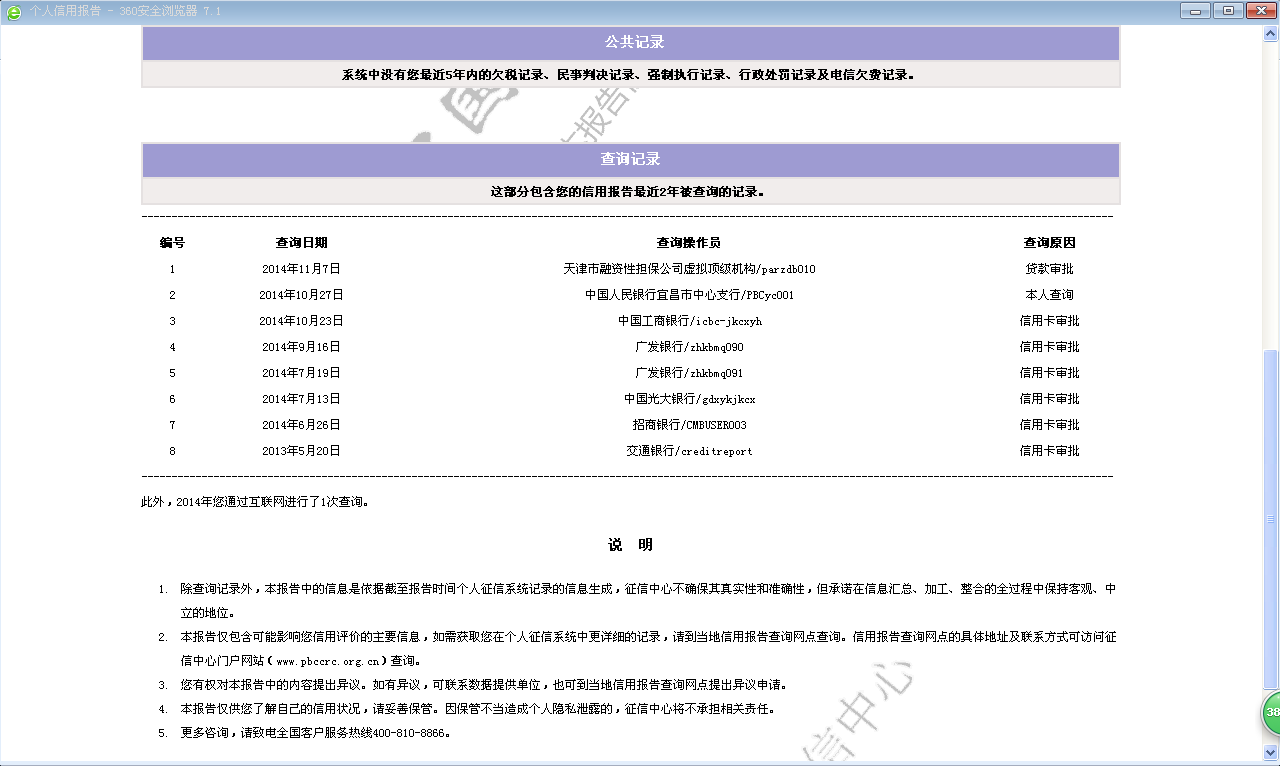The width and height of the screenshot is (1280, 766).
Task: Click the 查询记录 section header
Action: tap(631, 160)
